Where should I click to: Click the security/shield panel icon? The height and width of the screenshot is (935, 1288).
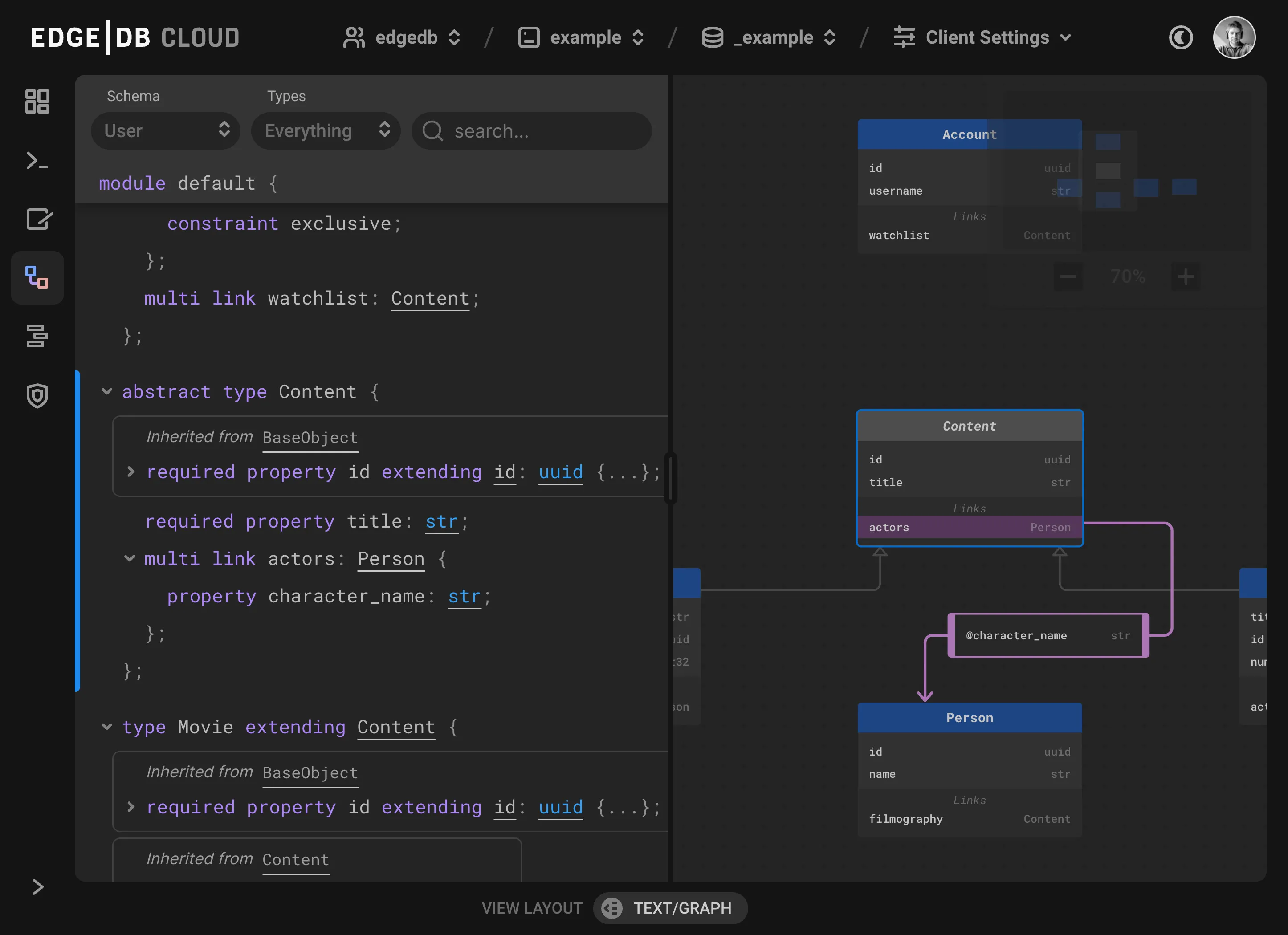coord(37,394)
